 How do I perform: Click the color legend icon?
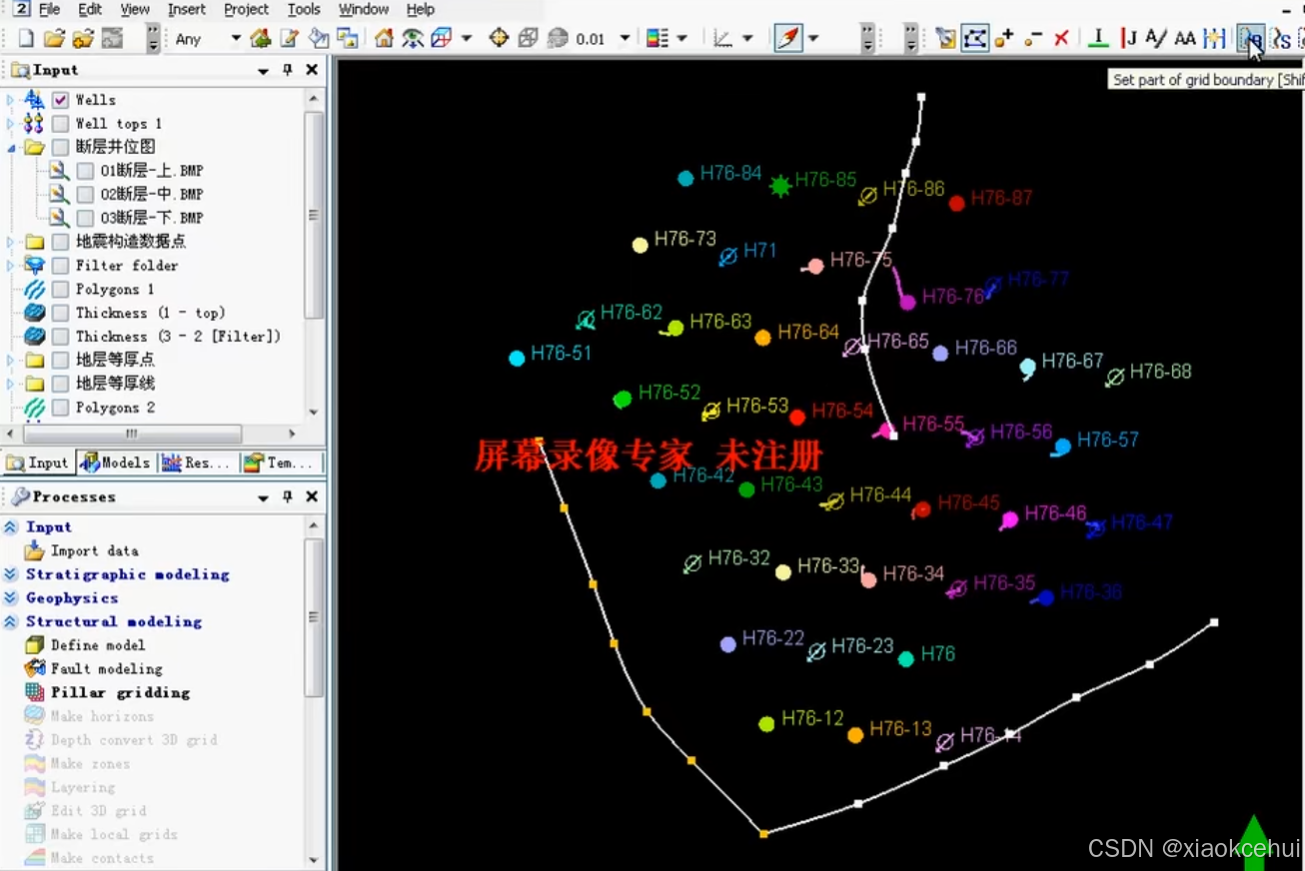657,39
